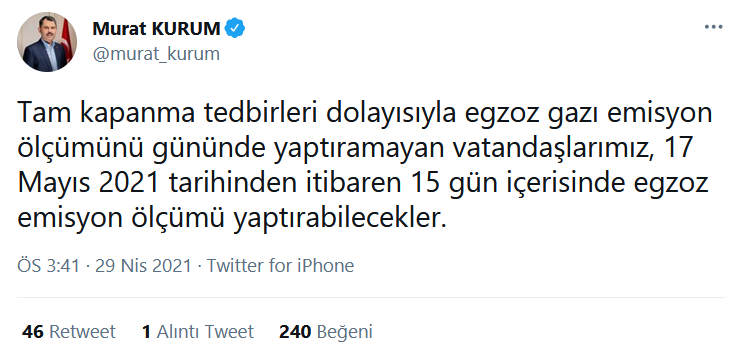Show the 1 Alıntı Tweet list
744x360 pixels.
tap(198, 332)
